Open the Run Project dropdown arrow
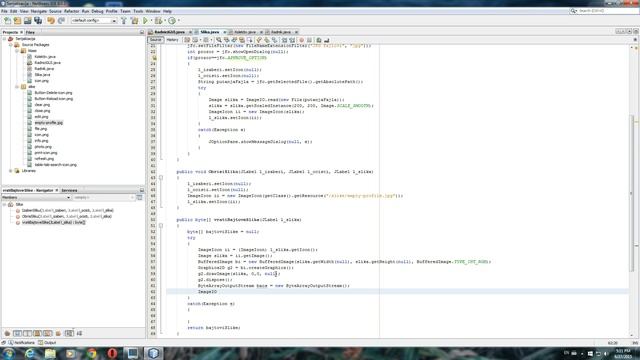The height and width of the screenshot is (360, 640). pyautogui.click(x=151, y=20)
